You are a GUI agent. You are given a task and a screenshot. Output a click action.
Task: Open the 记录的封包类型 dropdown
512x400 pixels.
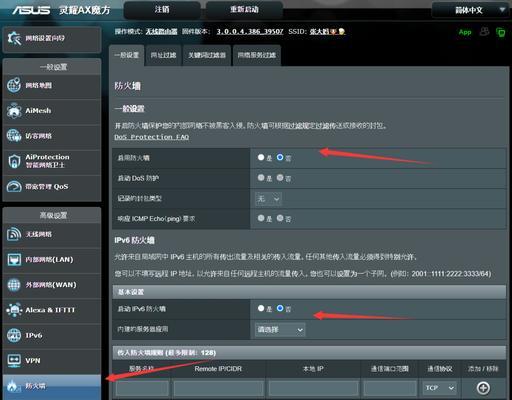click(268, 199)
